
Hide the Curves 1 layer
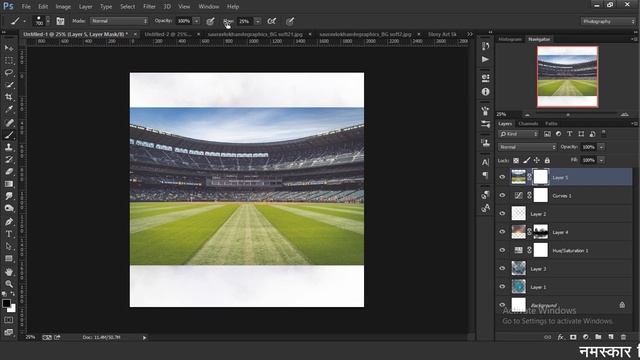[502, 196]
